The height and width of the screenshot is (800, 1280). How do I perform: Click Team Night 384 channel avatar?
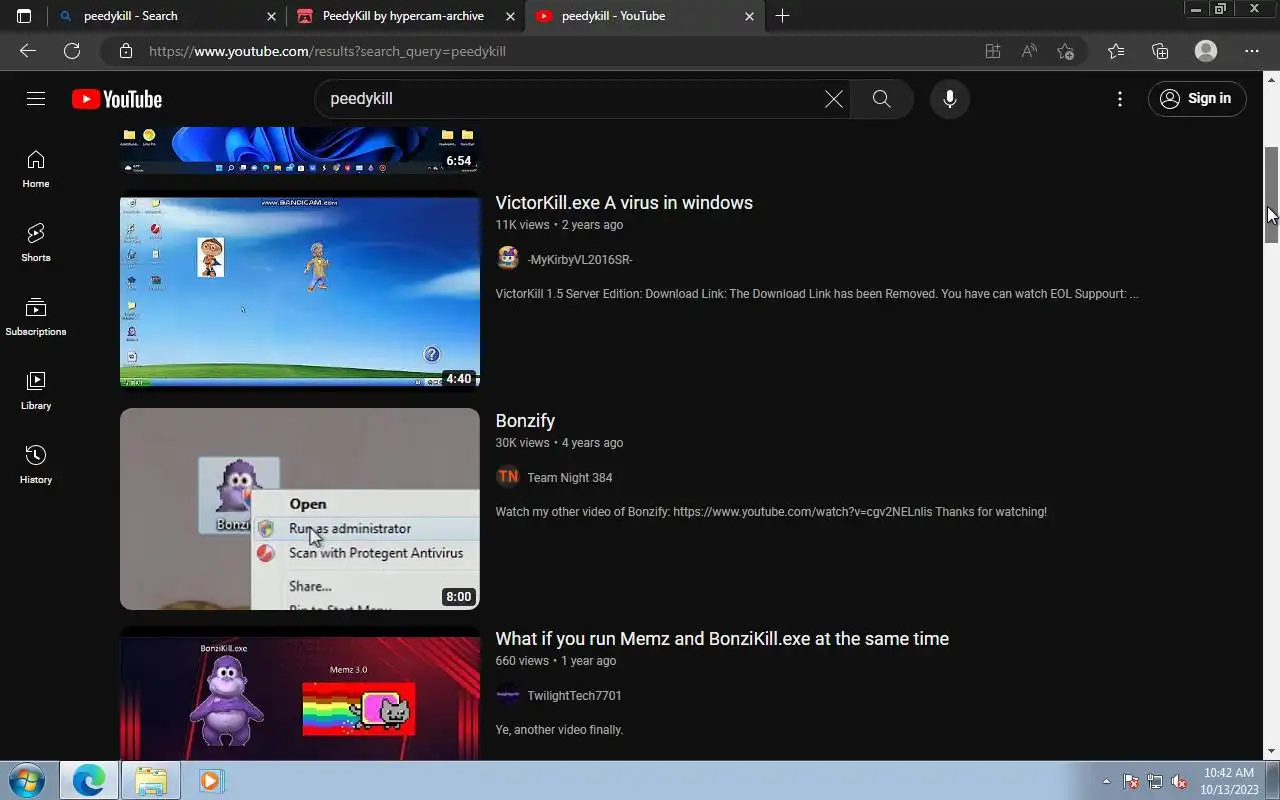[x=508, y=477]
